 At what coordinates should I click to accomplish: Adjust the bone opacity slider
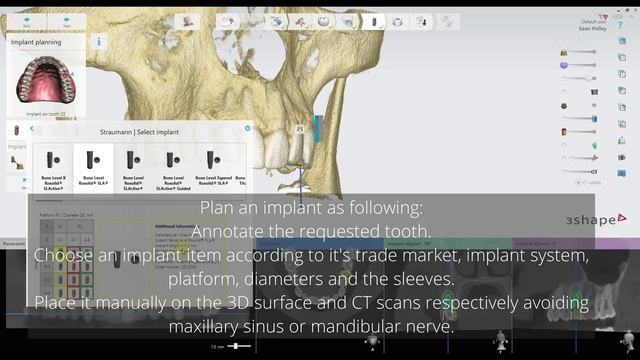tap(582, 52)
